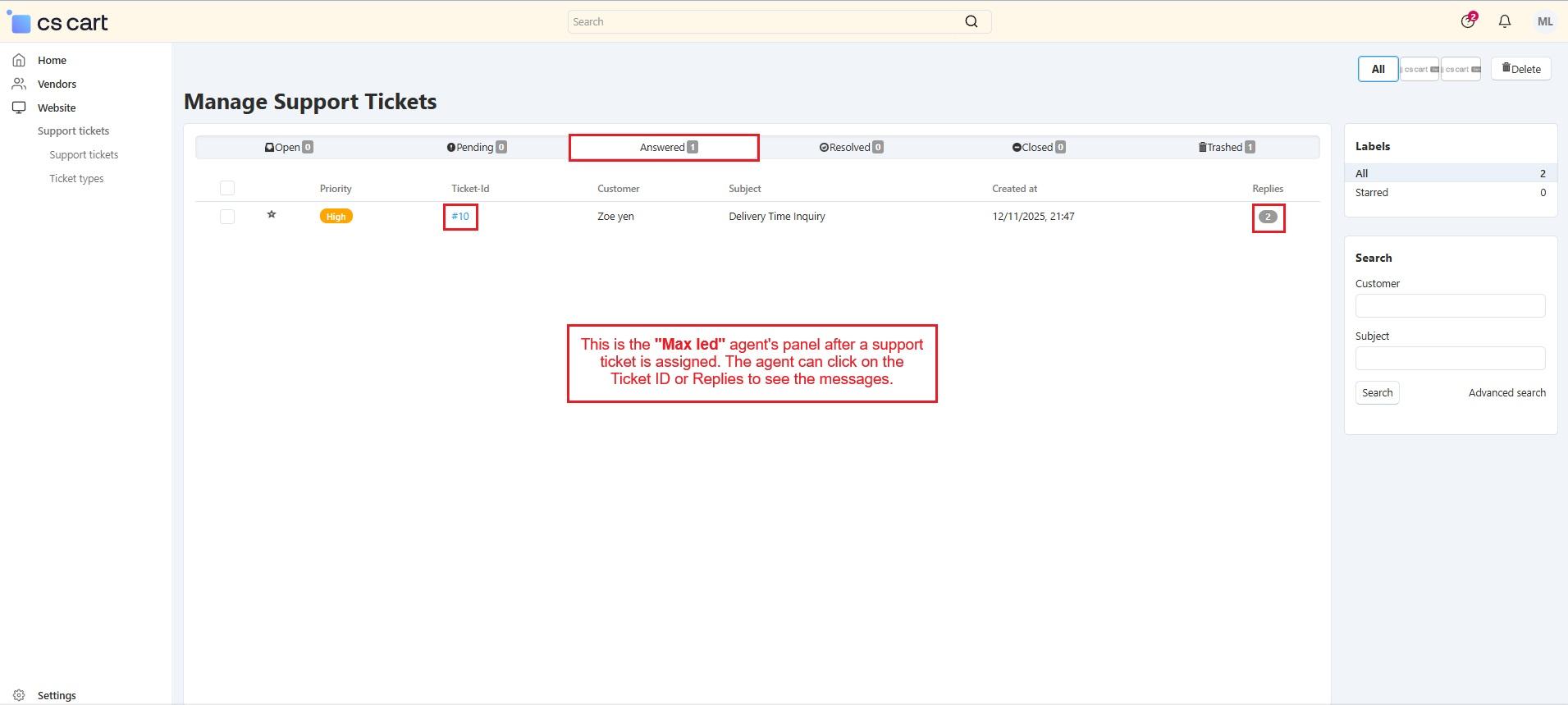Screen dimensions: 1568x705
Task: Open the ML user avatar menu
Action: tap(1544, 22)
